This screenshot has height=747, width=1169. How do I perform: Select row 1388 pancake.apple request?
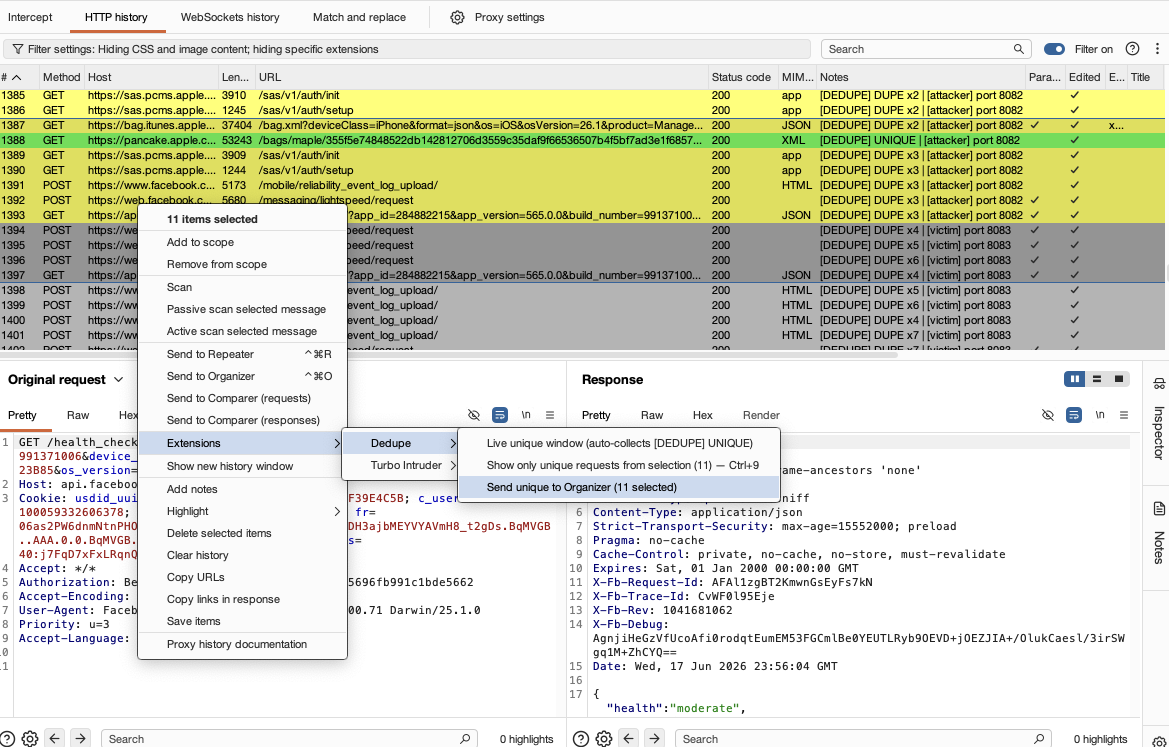(582, 140)
